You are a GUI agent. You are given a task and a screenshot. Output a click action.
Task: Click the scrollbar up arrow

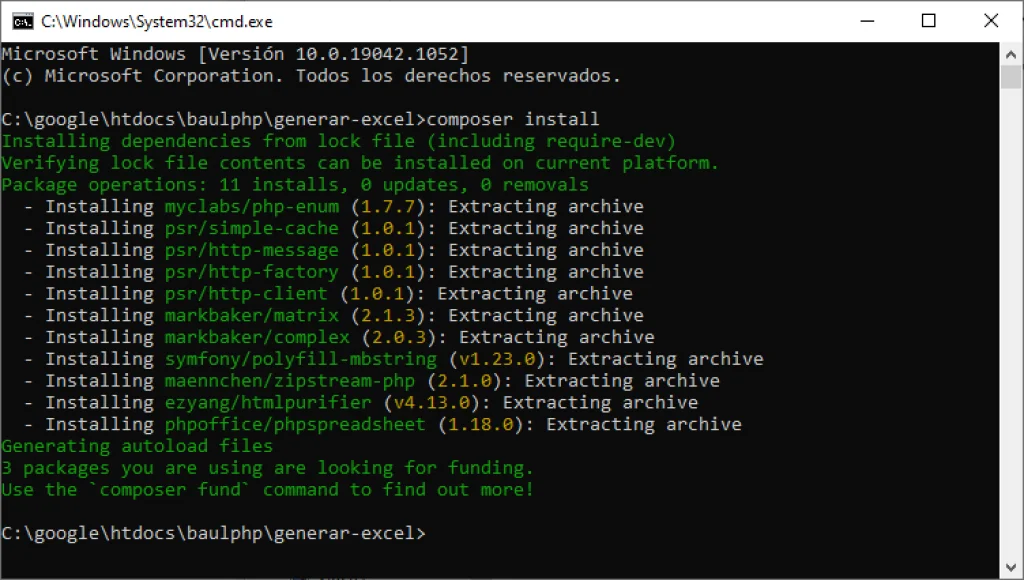[x=1011, y=55]
